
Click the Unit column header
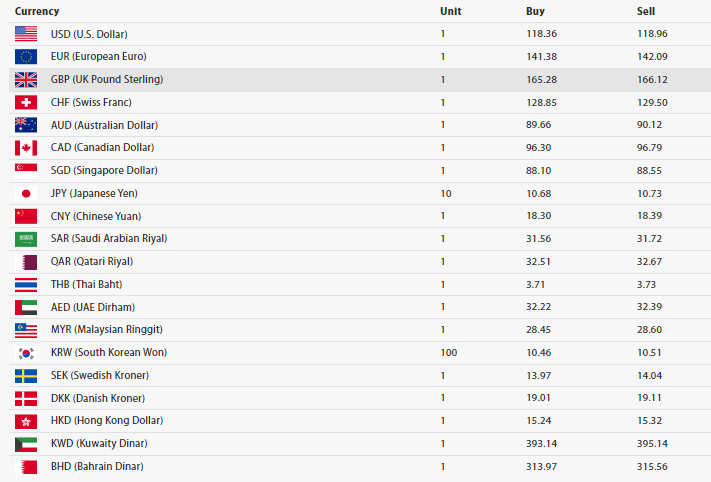pyautogui.click(x=450, y=11)
